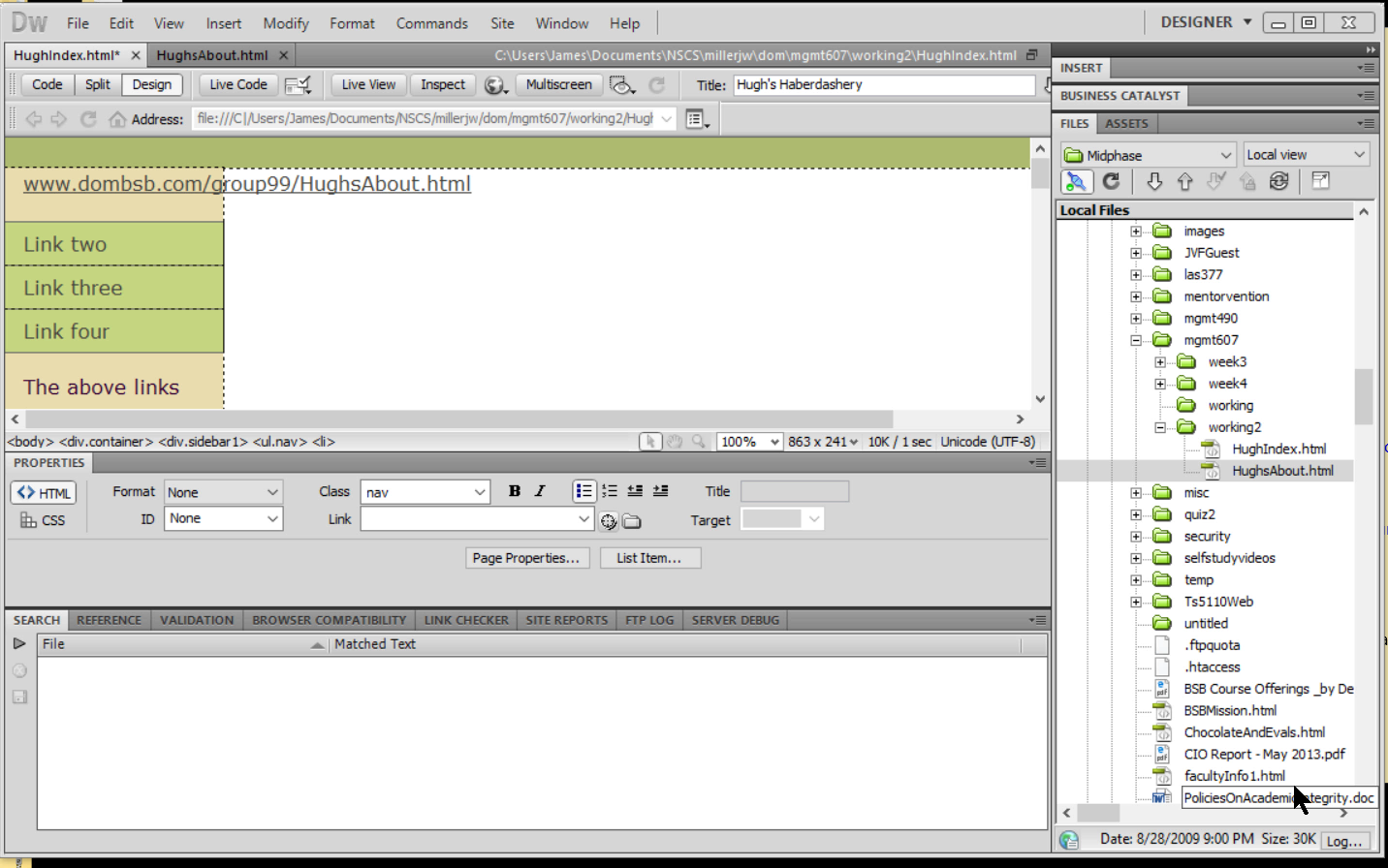Click the Point to File target icon
The height and width of the screenshot is (868, 1388).
pos(609,521)
